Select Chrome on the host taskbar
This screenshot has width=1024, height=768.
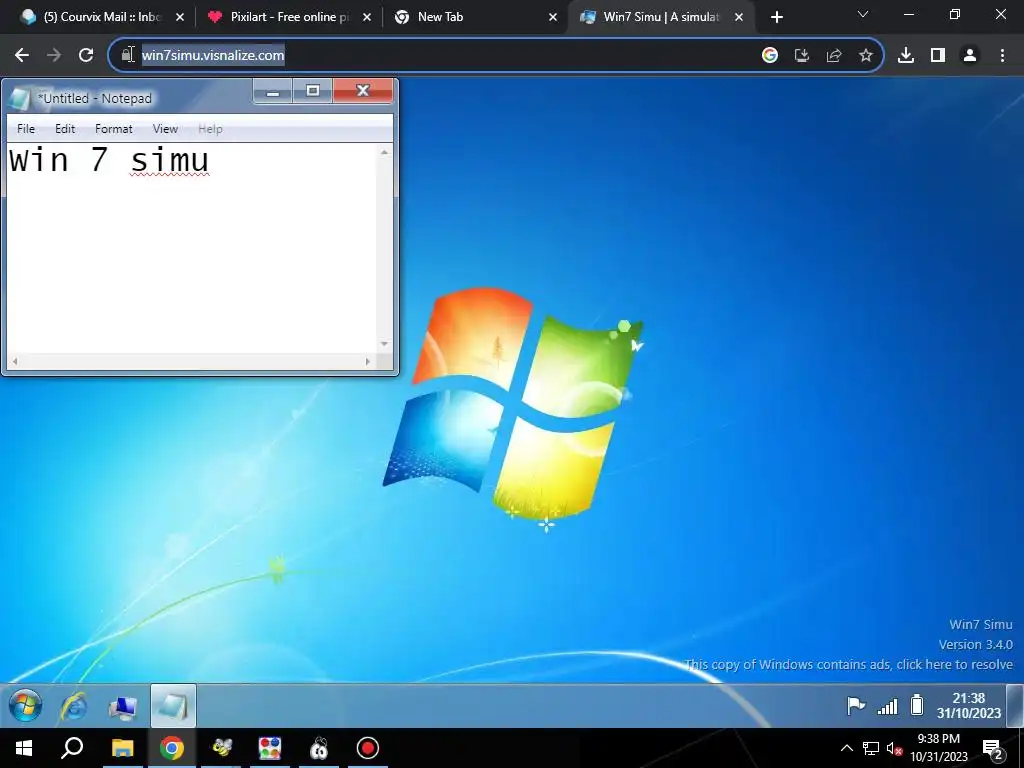(x=172, y=748)
